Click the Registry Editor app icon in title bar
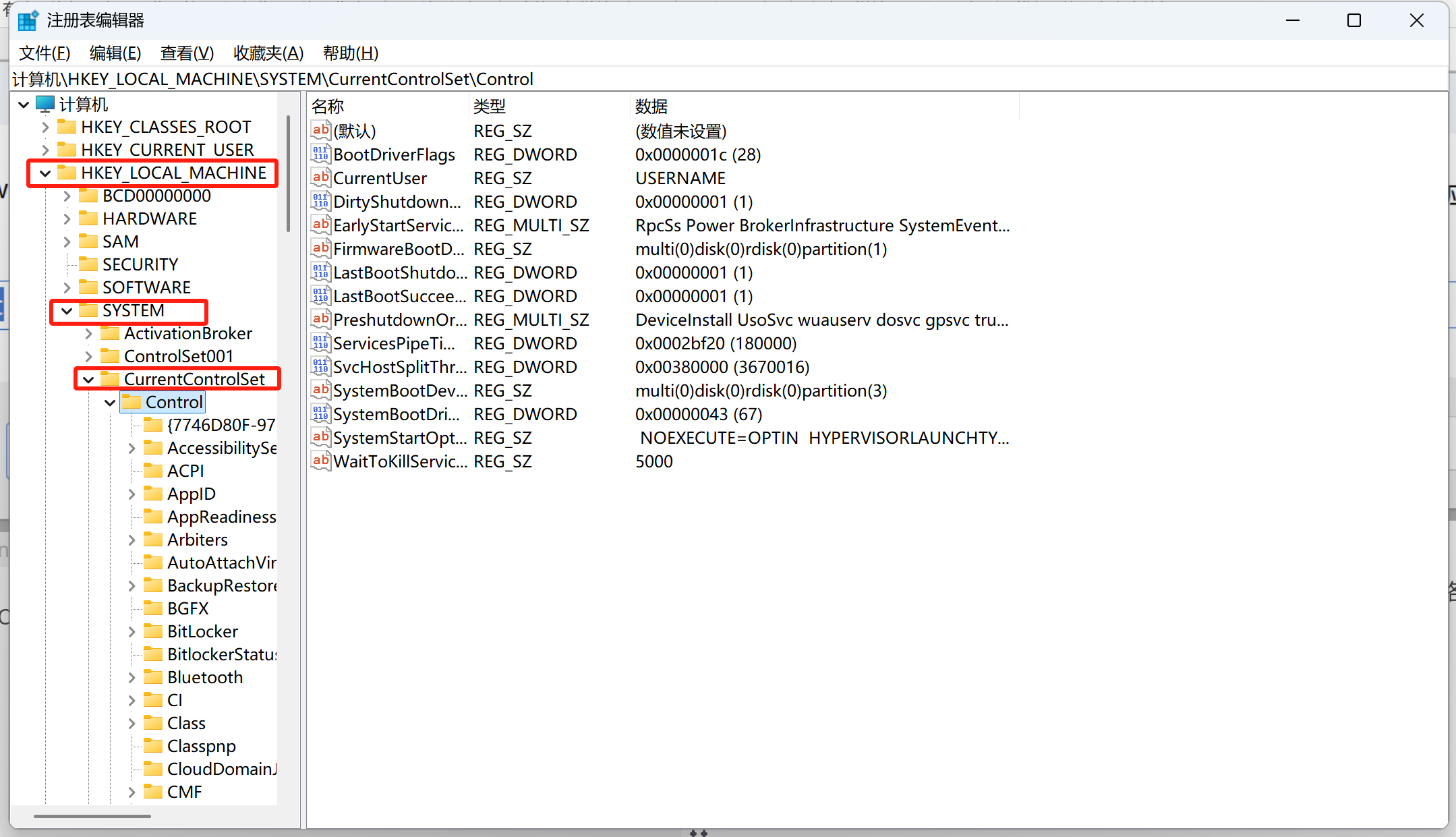Viewport: 1456px width, 837px height. pyautogui.click(x=28, y=21)
